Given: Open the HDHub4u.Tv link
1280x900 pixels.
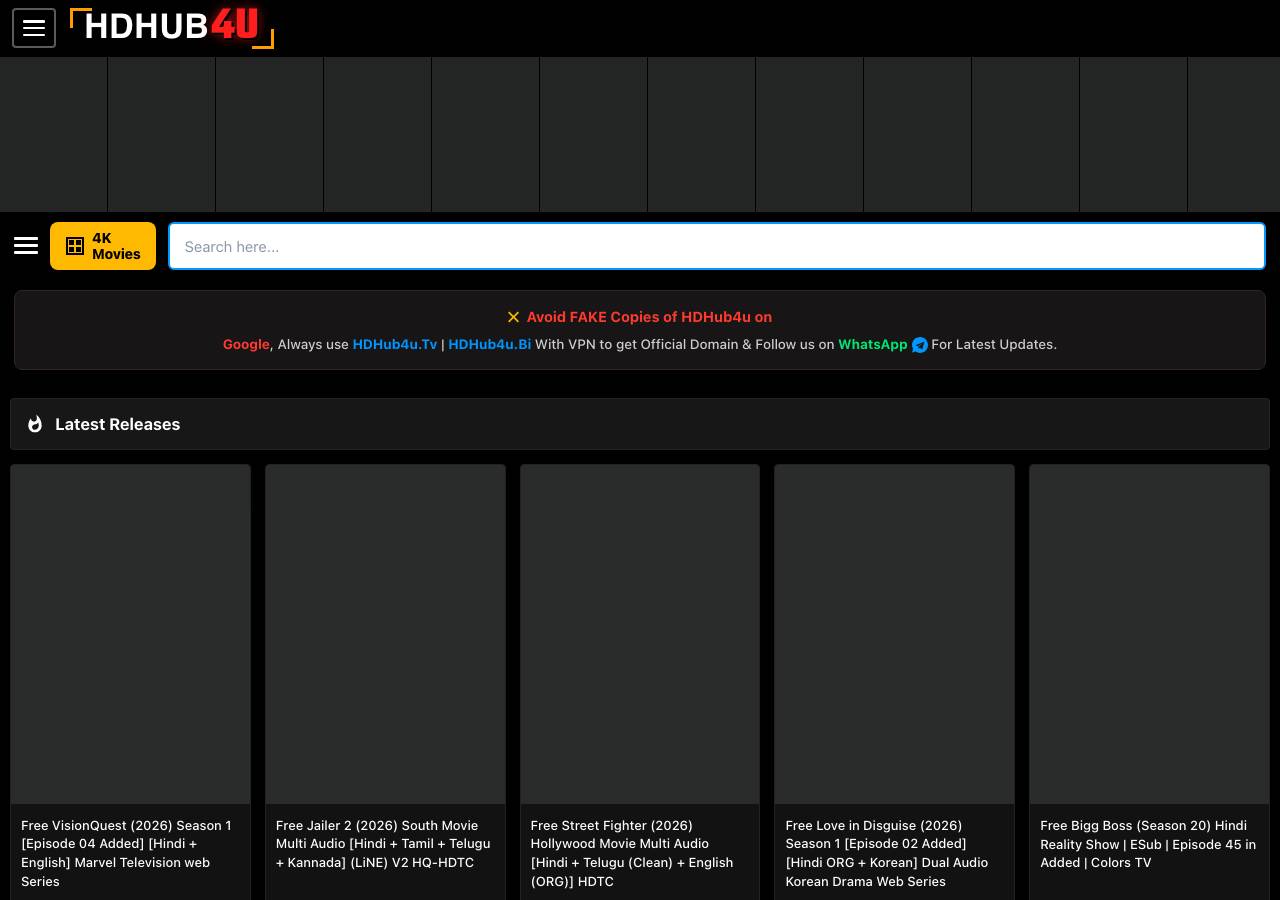Looking at the screenshot, I should (395, 344).
